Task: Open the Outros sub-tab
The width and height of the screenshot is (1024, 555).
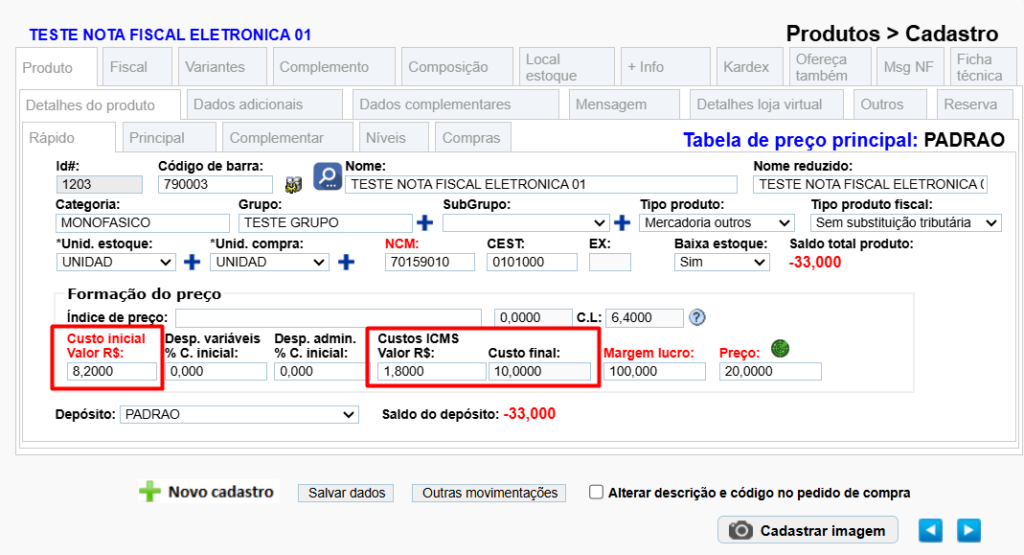Action: [890, 104]
